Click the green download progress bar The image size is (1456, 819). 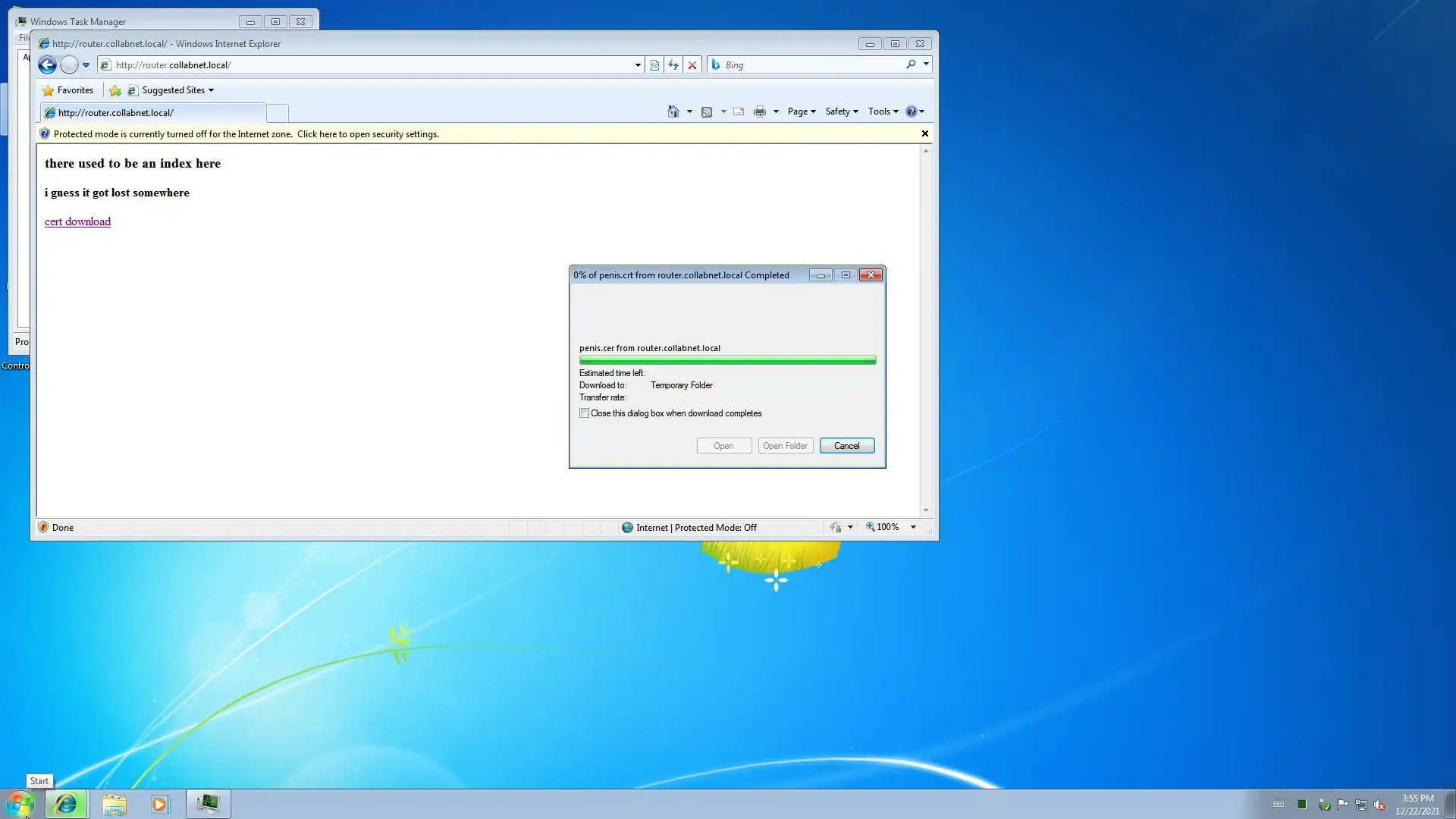pos(726,360)
